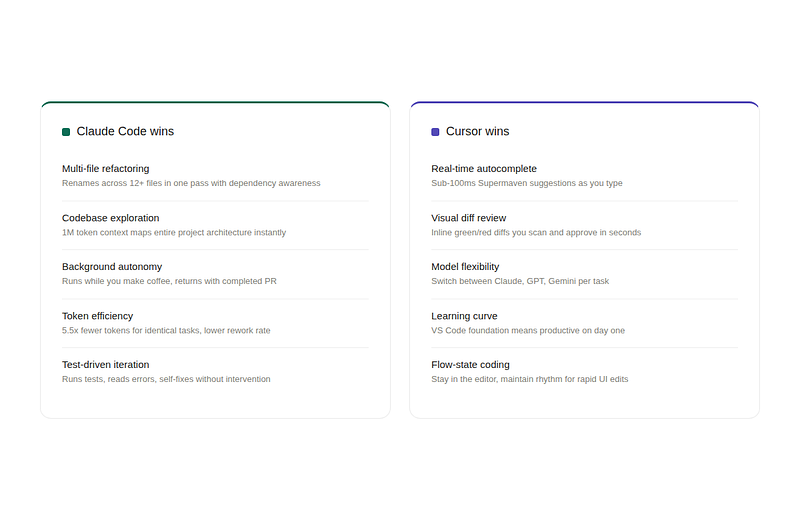Click 'Runs tests, reads errors, self-fixes' description
The image size is (800, 520).
tap(166, 379)
